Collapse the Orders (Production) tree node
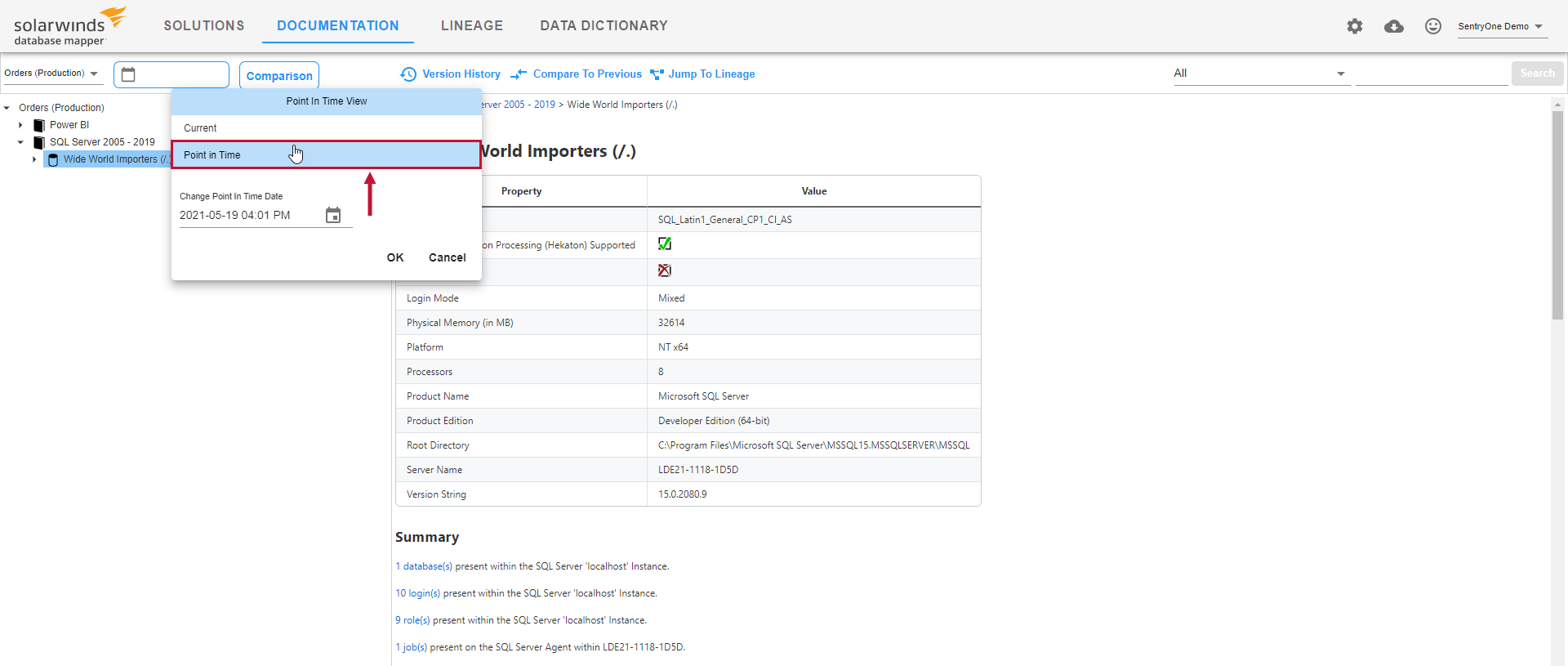Image resolution: width=1568 pixels, height=666 pixels. pyautogui.click(x=7, y=108)
